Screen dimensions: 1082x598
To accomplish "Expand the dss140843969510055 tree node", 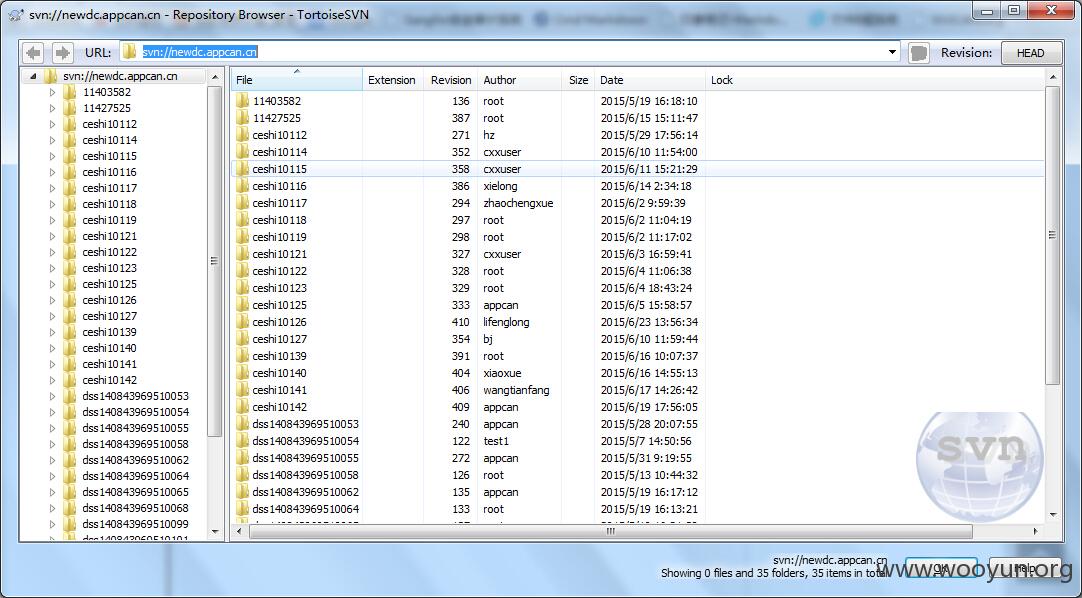I will pyautogui.click(x=52, y=428).
